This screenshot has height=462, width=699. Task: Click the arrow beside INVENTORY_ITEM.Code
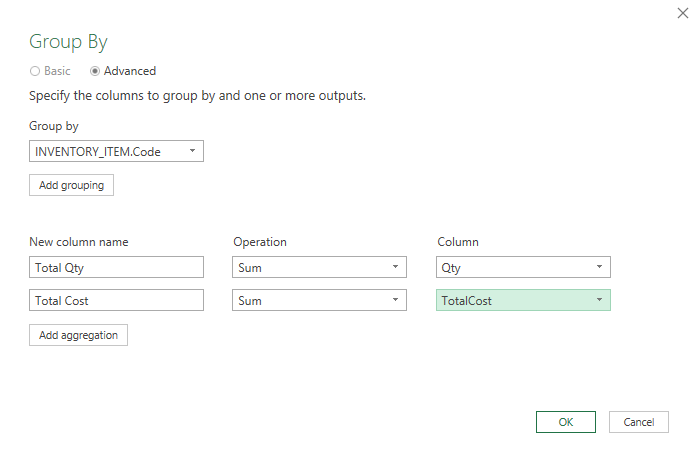[192, 151]
